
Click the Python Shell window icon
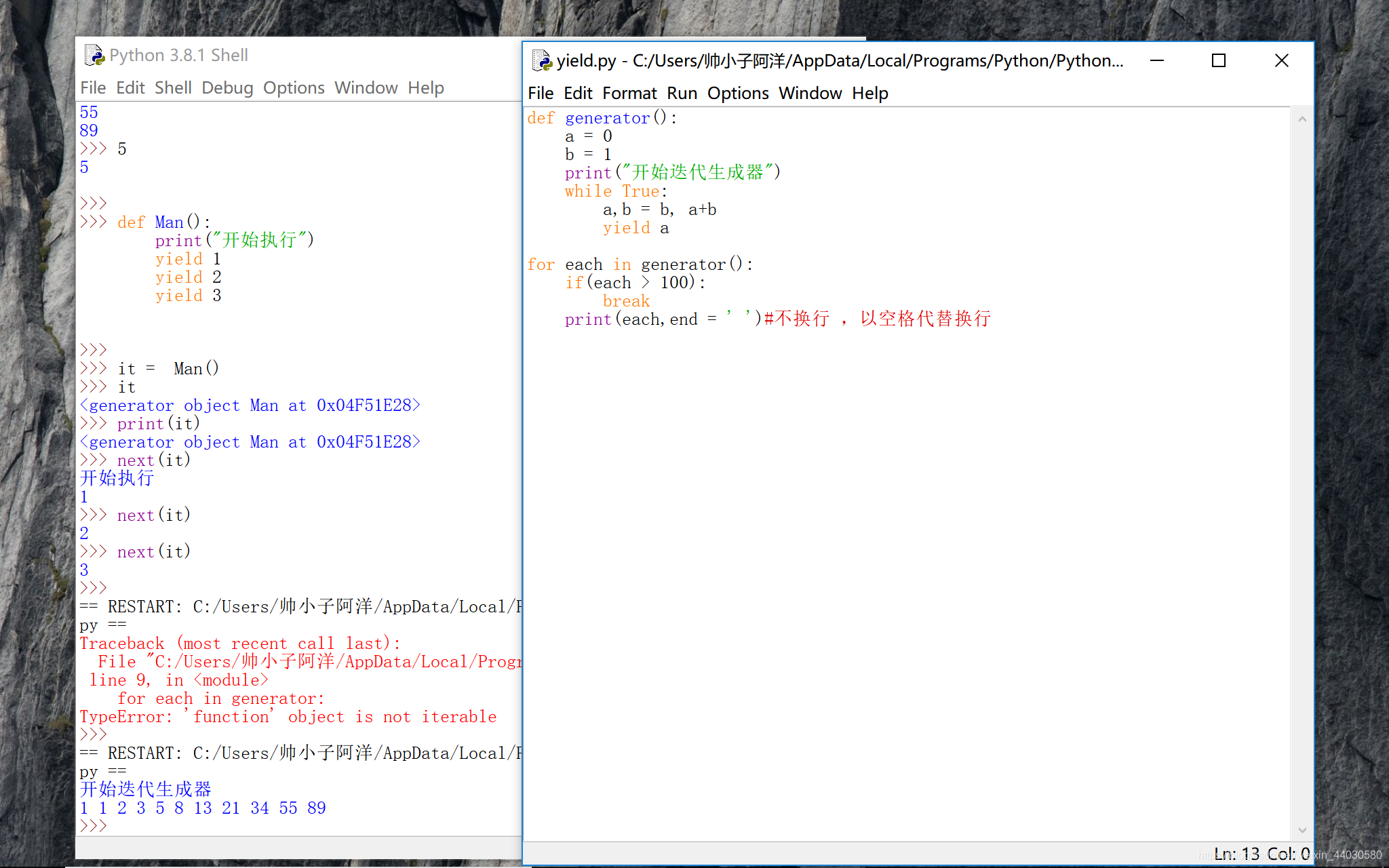click(x=94, y=56)
